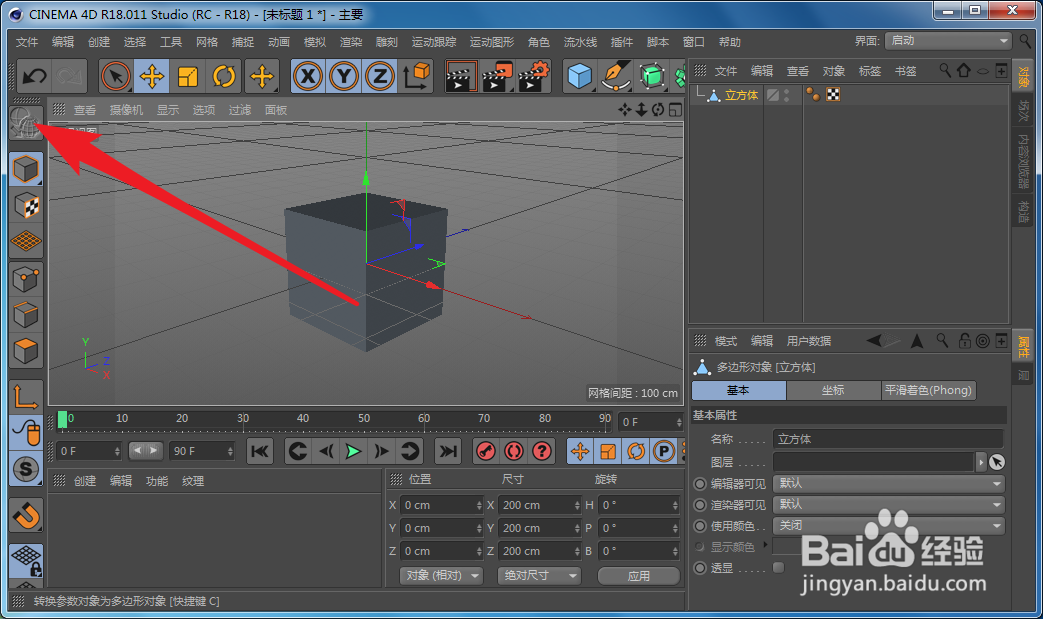Screen dimensions: 1043x619
Task: Click the position X input field
Action: pyautogui.click(x=442, y=505)
